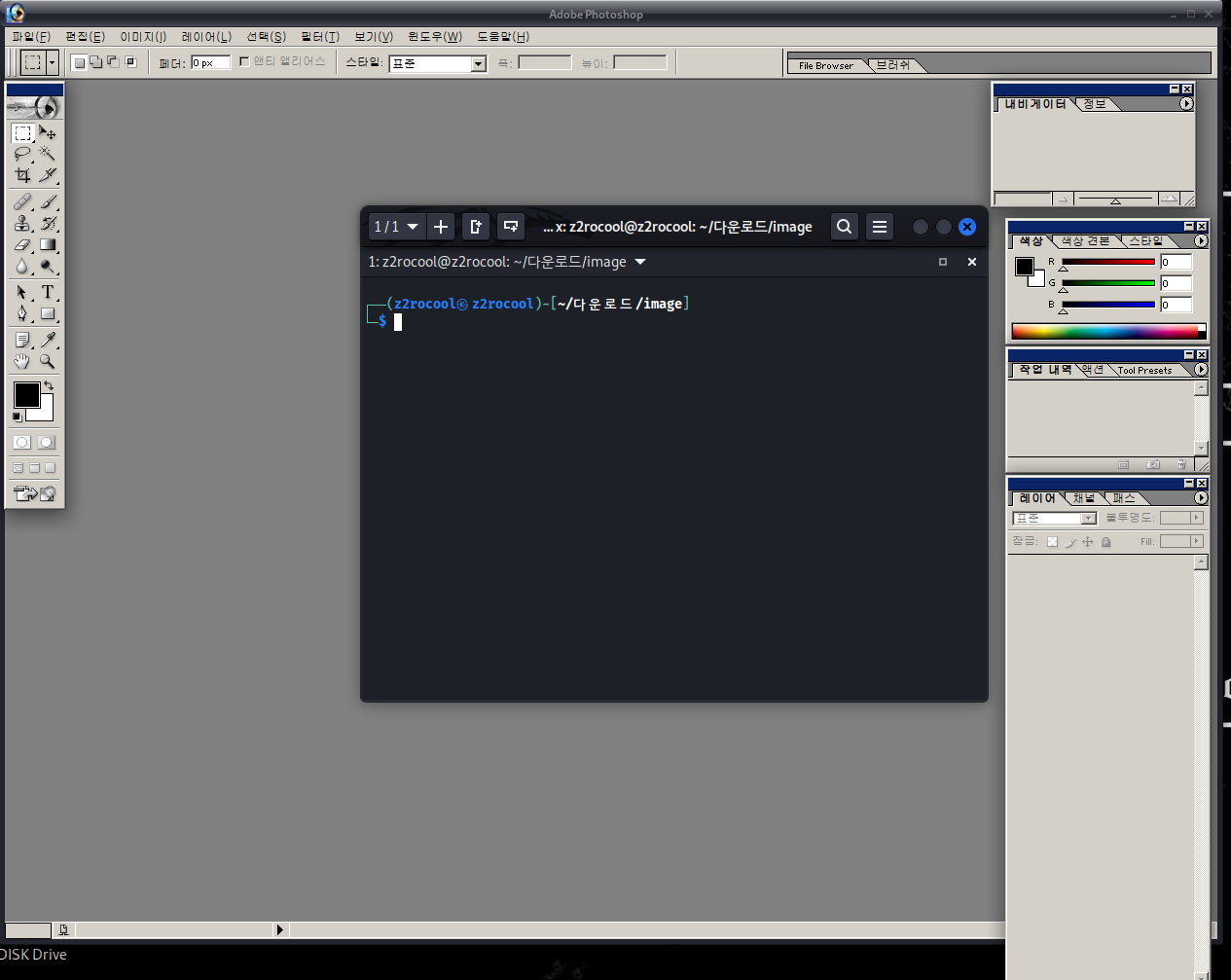Choose 'Intersect with selection' option icon
Image resolution: width=1231 pixels, height=980 pixels.
(x=130, y=61)
